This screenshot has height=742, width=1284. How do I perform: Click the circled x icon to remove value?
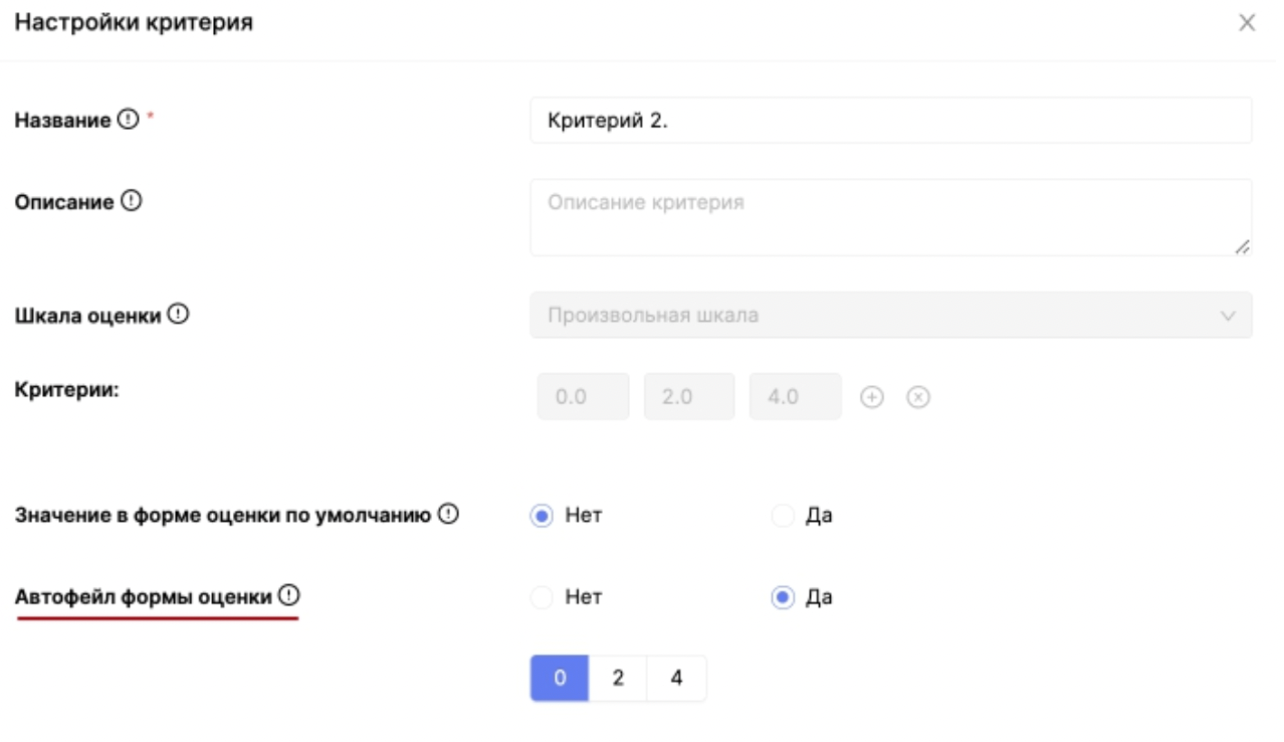click(918, 397)
